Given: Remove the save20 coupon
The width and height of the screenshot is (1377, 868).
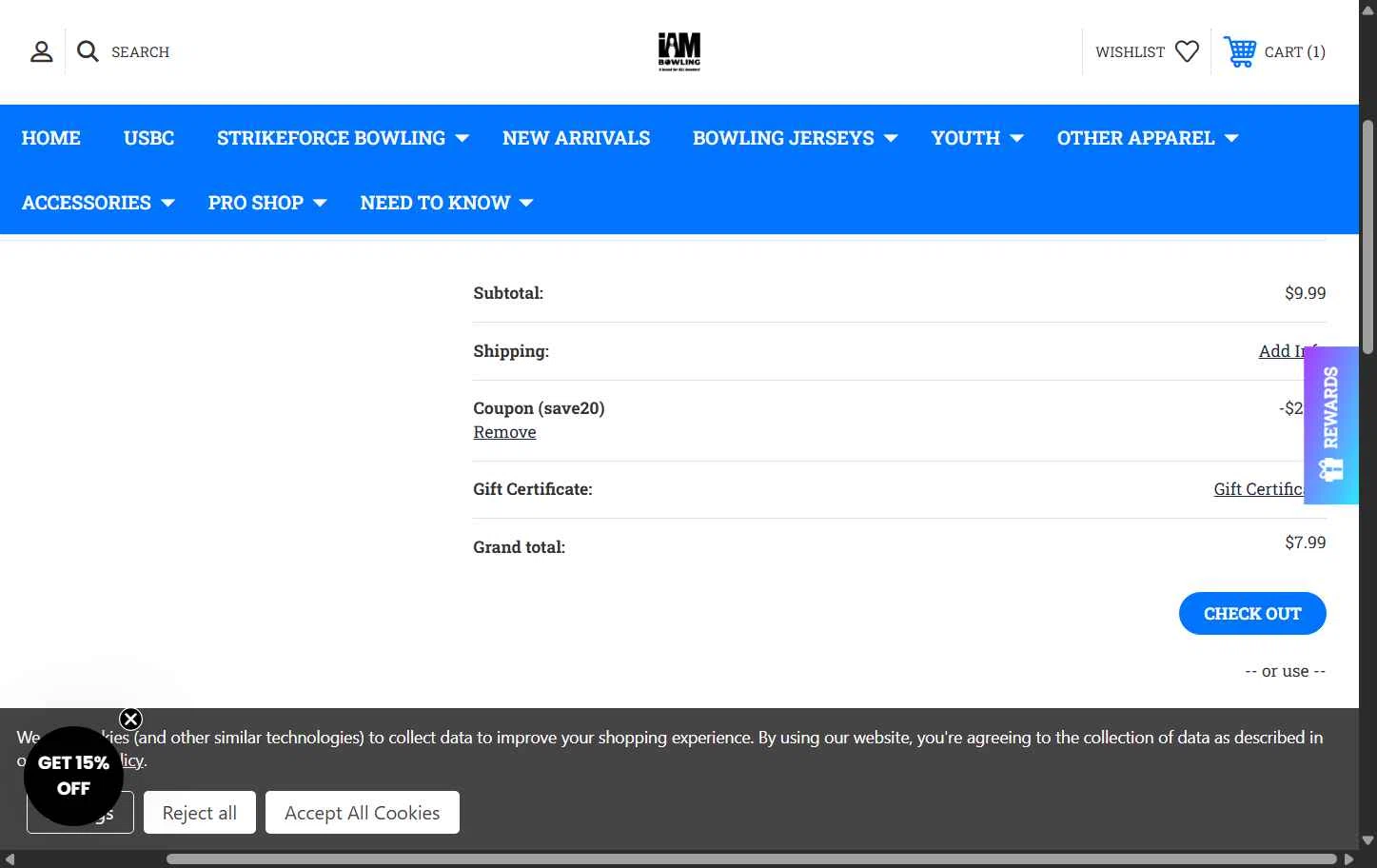Looking at the screenshot, I should 504,432.
